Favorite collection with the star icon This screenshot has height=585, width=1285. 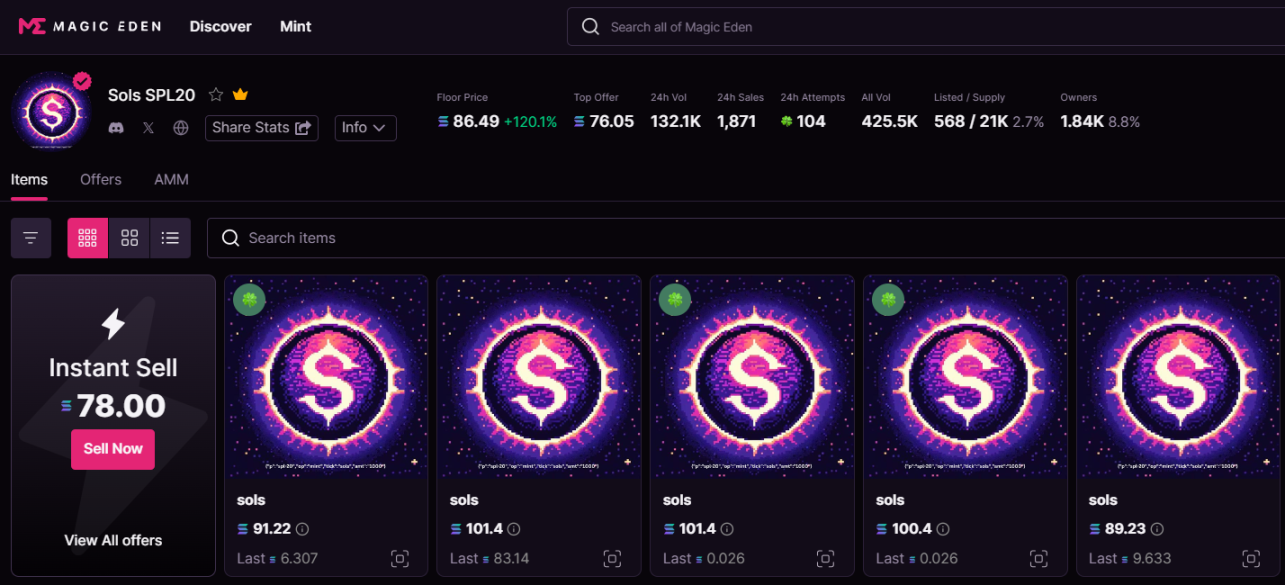(216, 95)
